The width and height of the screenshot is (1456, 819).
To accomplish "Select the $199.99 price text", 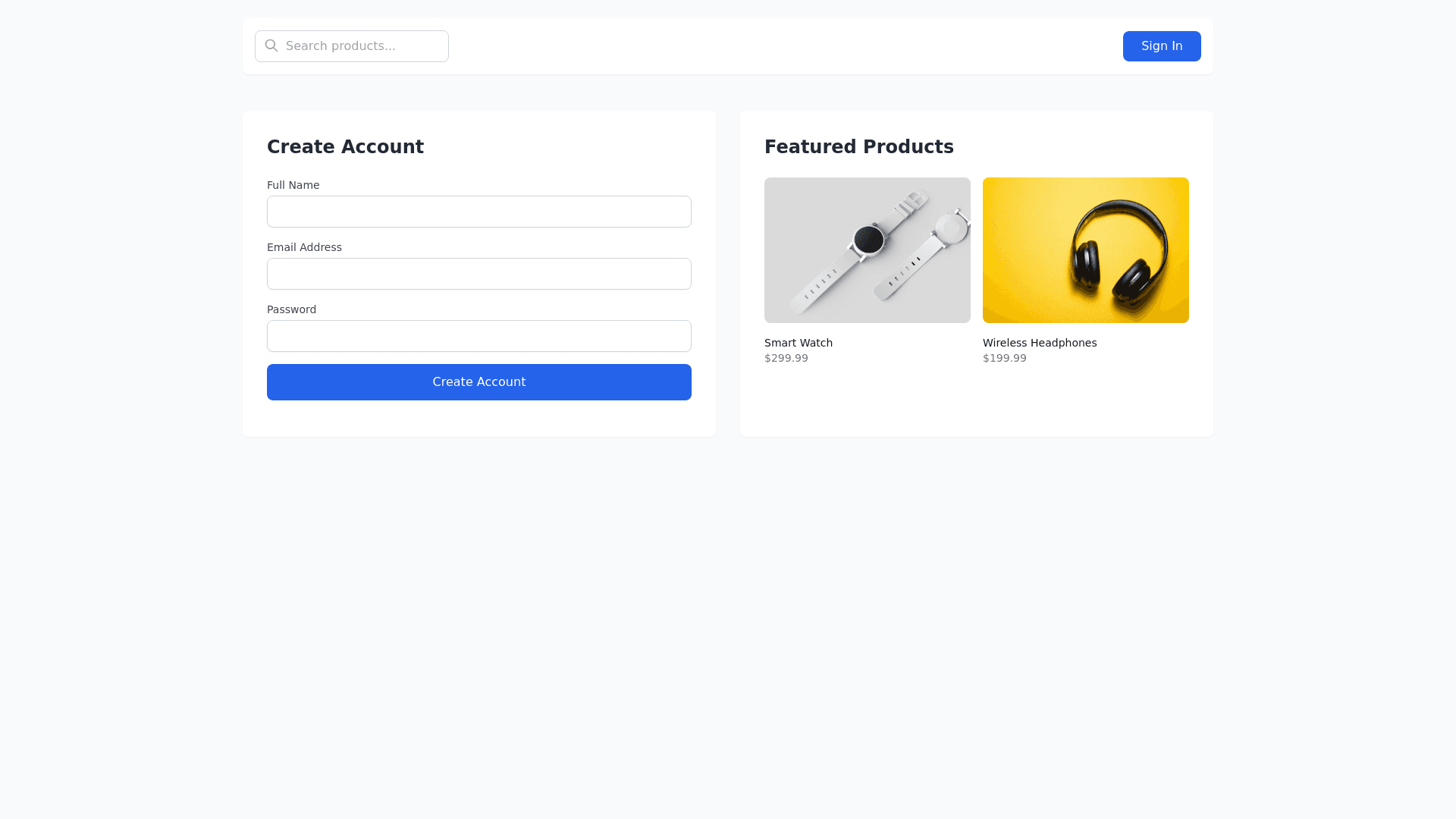I will pyautogui.click(x=1004, y=358).
